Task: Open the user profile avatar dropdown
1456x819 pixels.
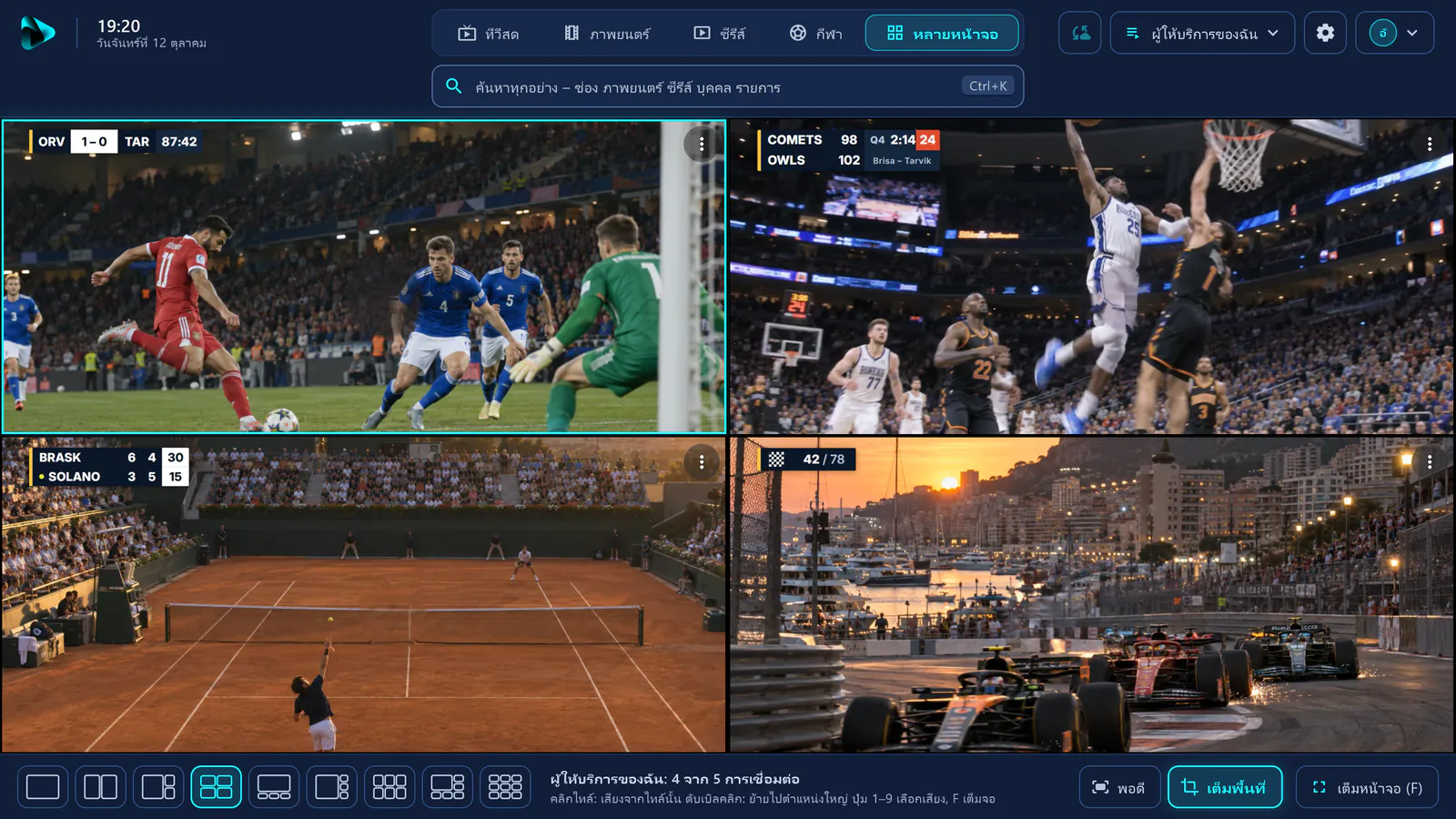Action: [x=1395, y=33]
